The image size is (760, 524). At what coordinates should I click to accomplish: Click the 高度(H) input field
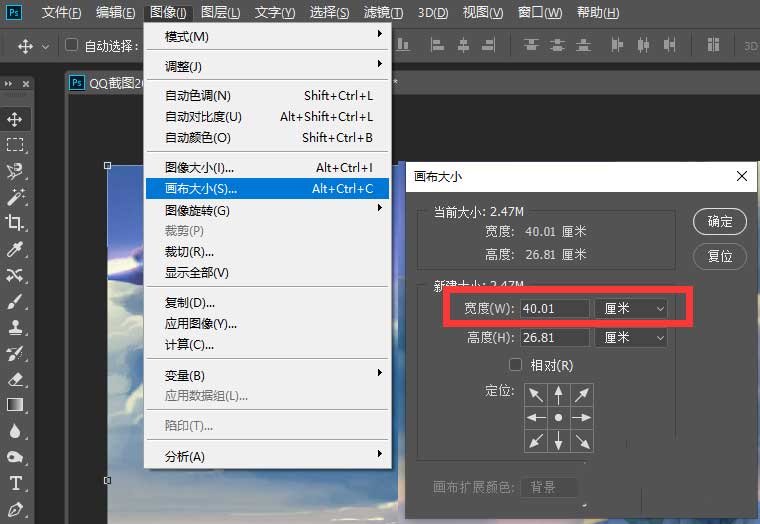pyautogui.click(x=555, y=337)
